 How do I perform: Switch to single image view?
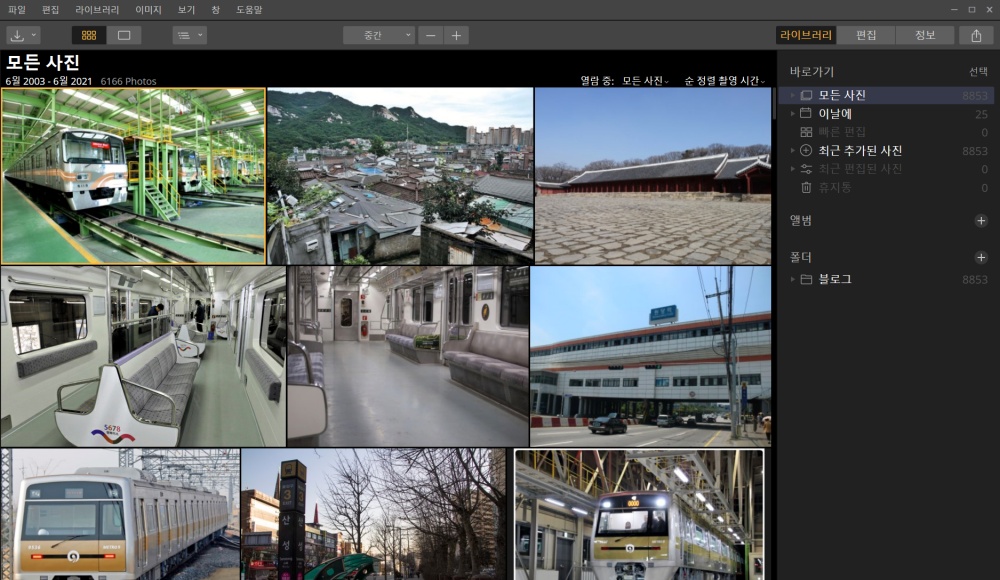pos(124,35)
